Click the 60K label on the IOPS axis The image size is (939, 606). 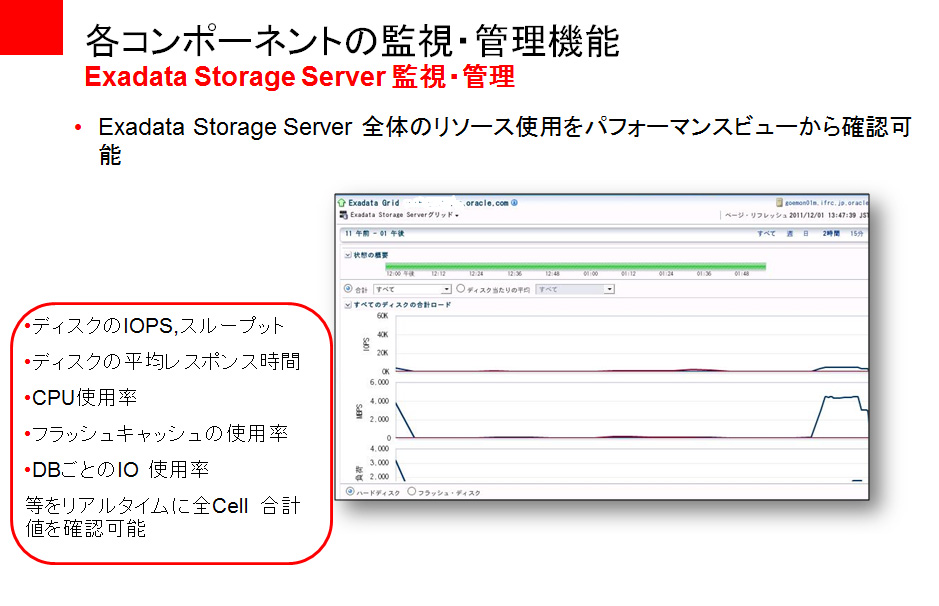point(383,316)
